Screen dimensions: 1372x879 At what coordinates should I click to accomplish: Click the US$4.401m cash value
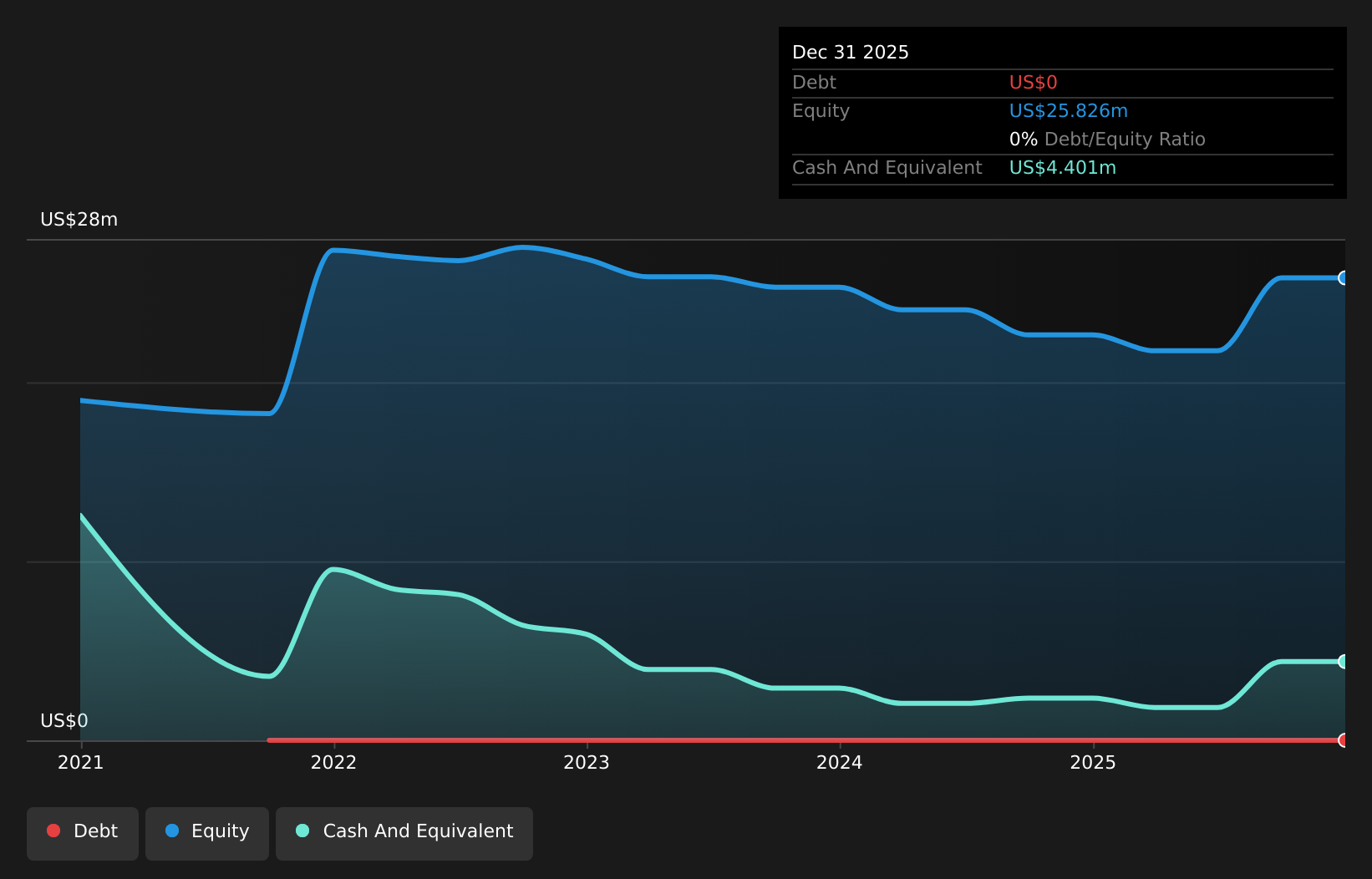click(x=1063, y=168)
